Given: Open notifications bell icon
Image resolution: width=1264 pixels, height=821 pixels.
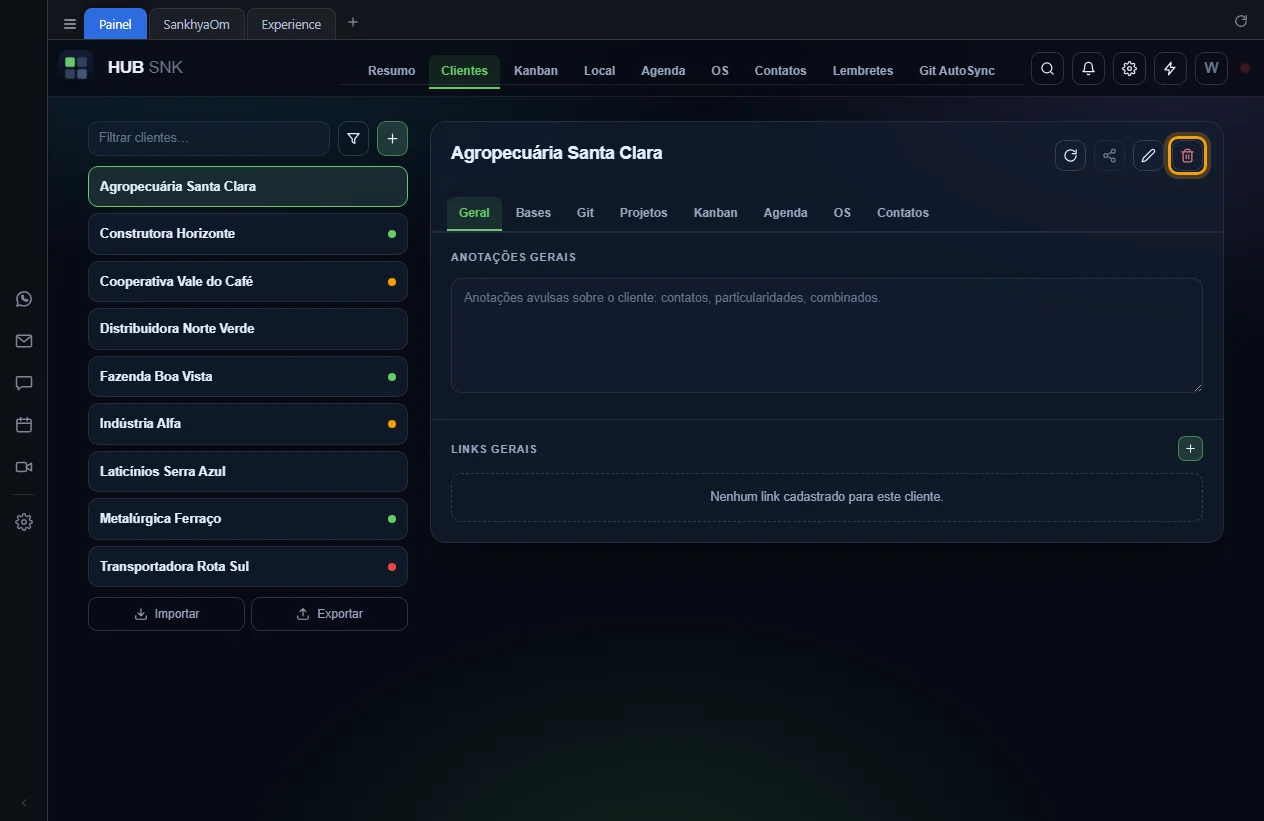Looking at the screenshot, I should point(1088,69).
